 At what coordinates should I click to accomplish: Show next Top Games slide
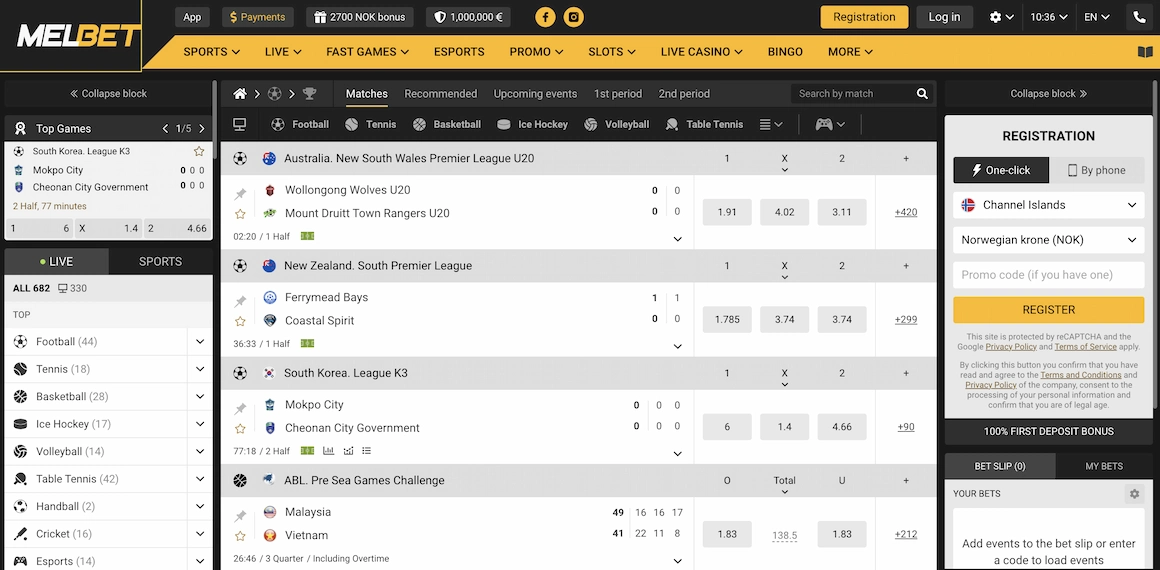(201, 129)
